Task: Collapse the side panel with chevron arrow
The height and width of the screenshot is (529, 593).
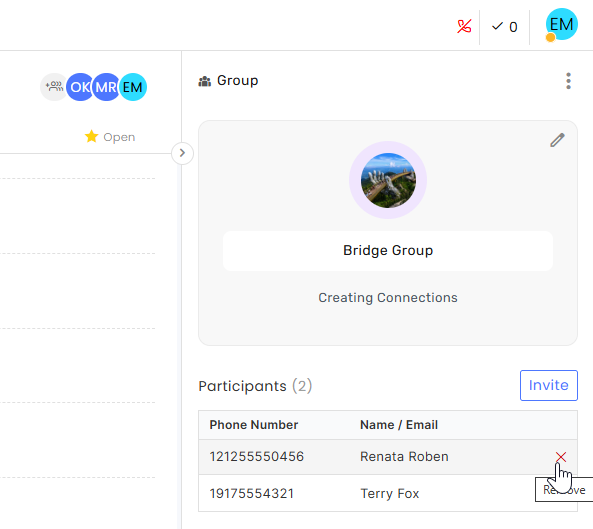Action: click(182, 153)
